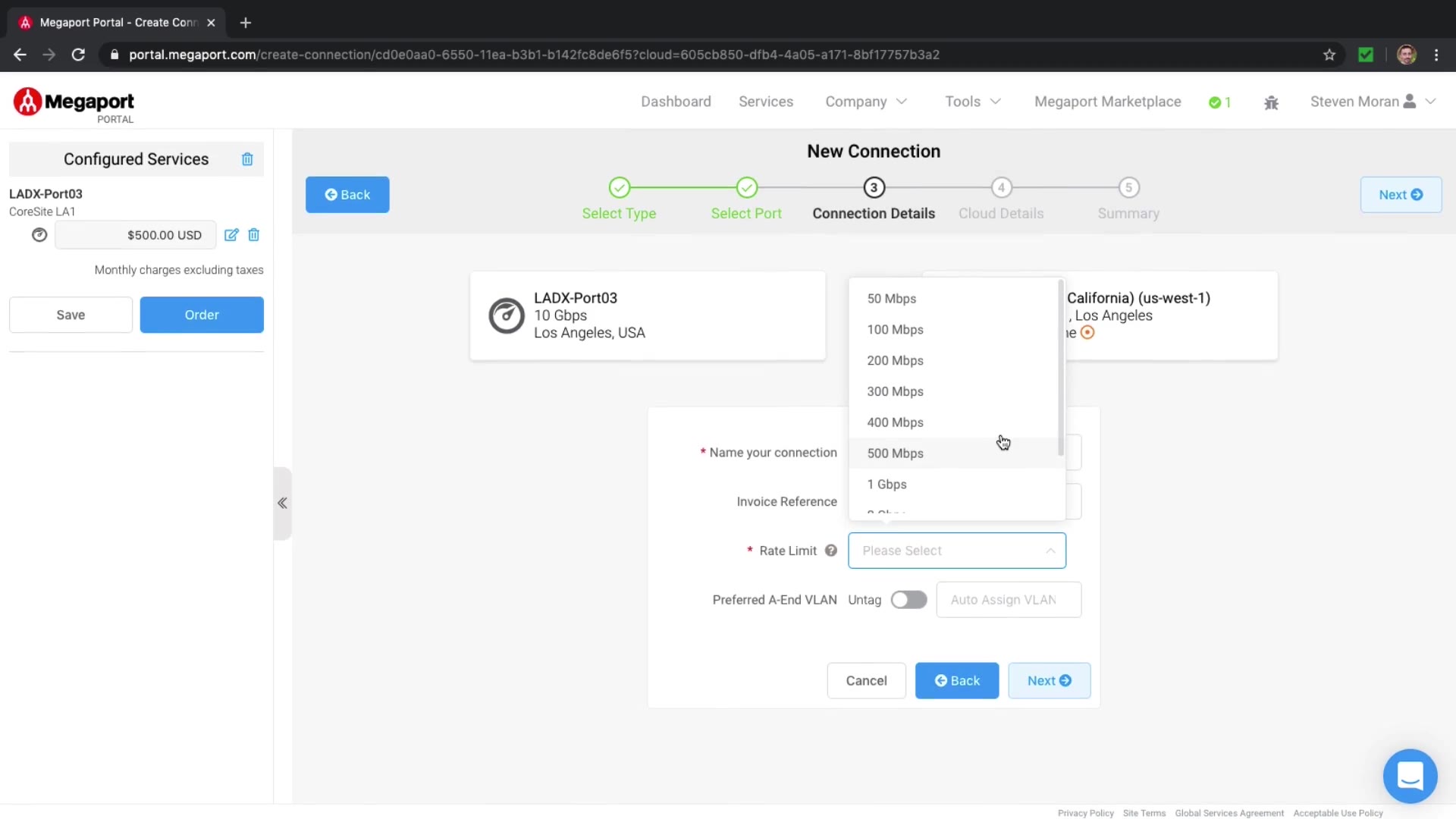Delete LADX-Port03 service trash icon

click(254, 235)
